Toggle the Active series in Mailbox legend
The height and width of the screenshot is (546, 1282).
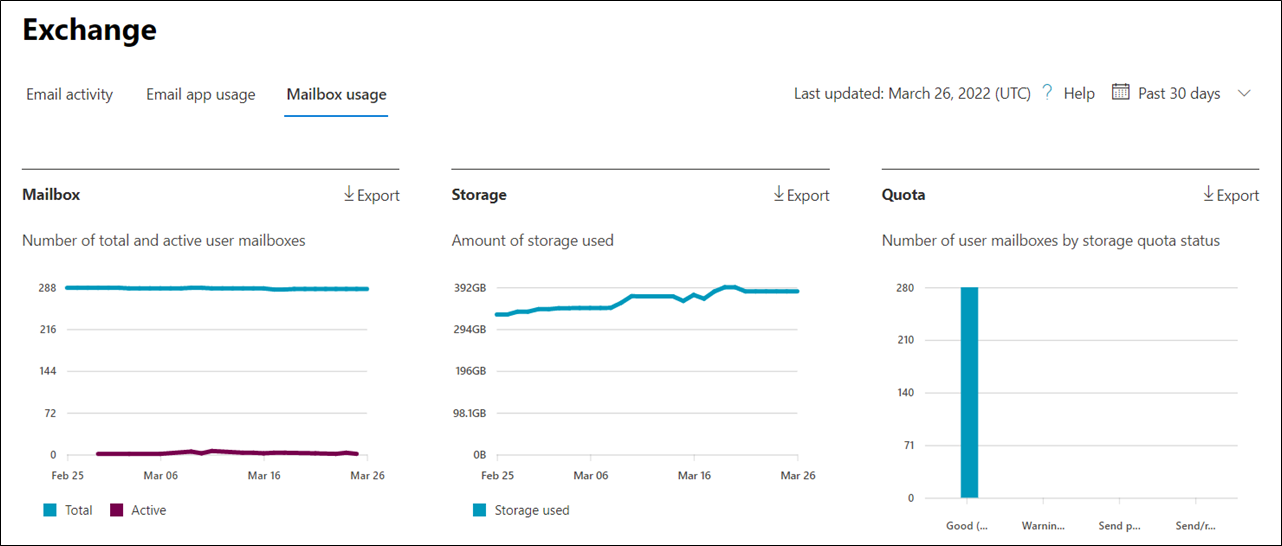(148, 510)
